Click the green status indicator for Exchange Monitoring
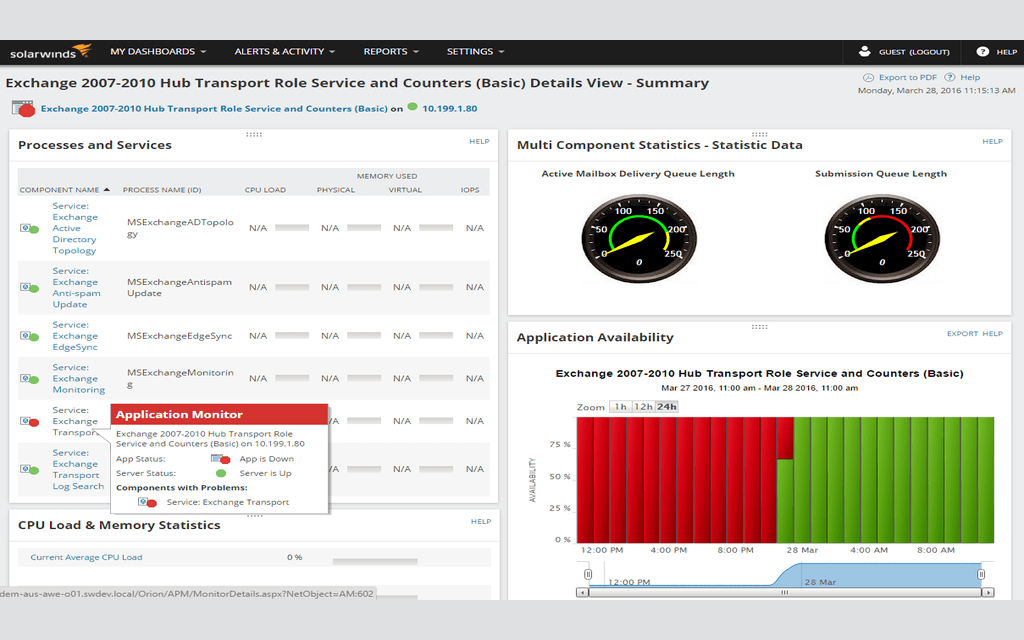Screen dimensions: 1024x640 coord(29,378)
